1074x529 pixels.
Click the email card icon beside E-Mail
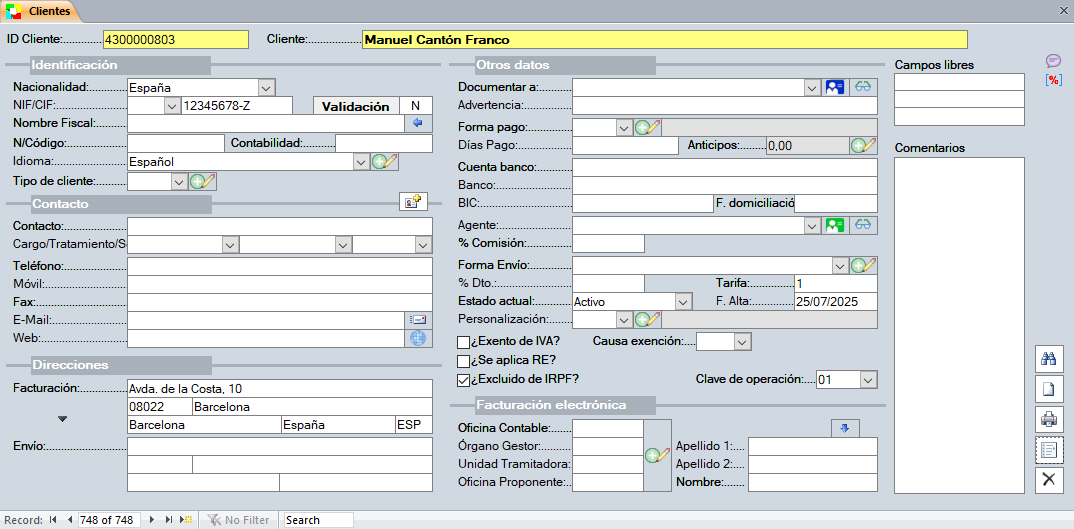coord(418,320)
